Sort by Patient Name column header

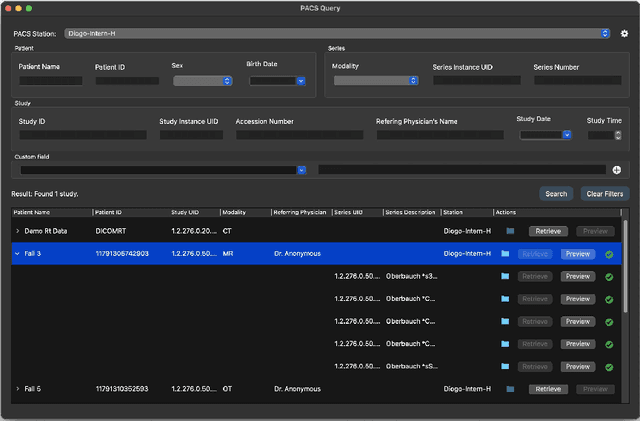(x=51, y=212)
